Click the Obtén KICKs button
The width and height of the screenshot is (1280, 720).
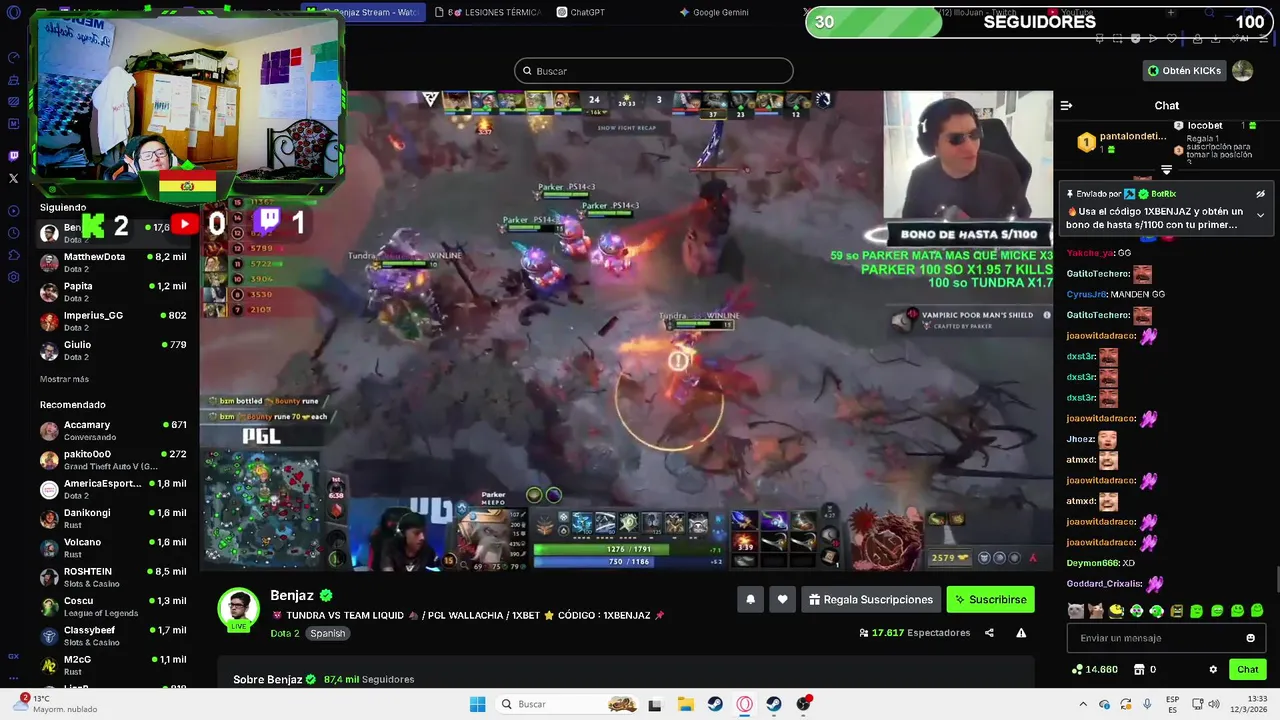pos(1185,71)
